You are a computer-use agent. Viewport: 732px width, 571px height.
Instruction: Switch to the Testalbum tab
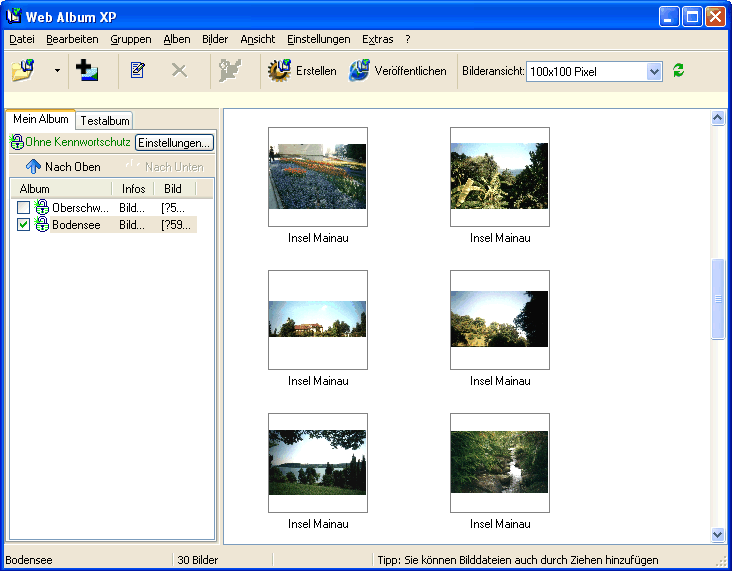(x=105, y=120)
